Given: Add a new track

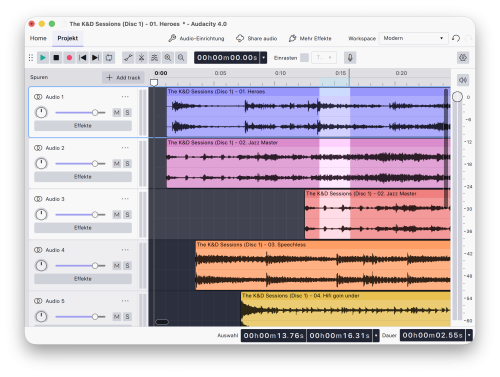Looking at the screenshot, I should point(123,78).
